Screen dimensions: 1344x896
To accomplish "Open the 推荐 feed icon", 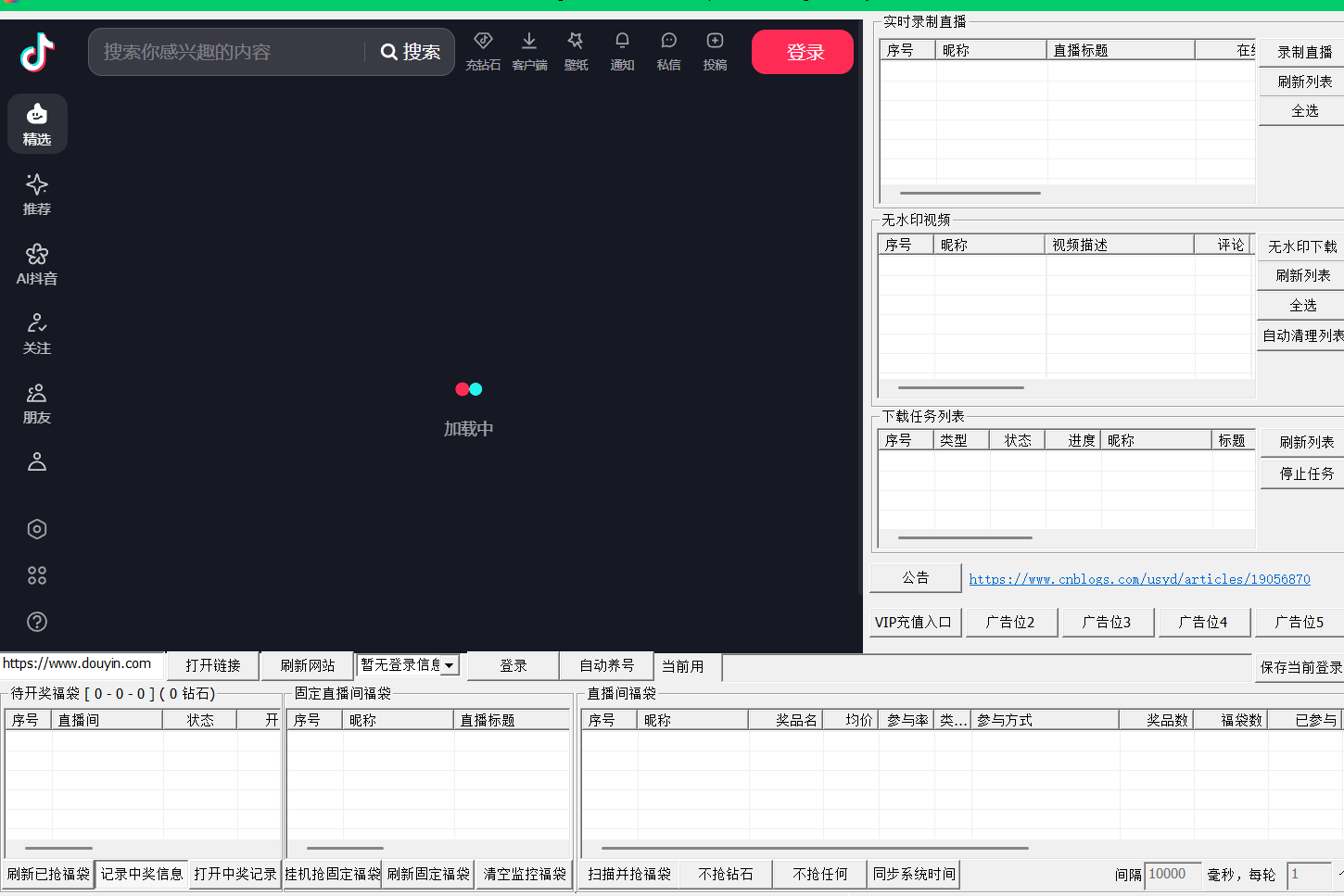I will click(37, 193).
